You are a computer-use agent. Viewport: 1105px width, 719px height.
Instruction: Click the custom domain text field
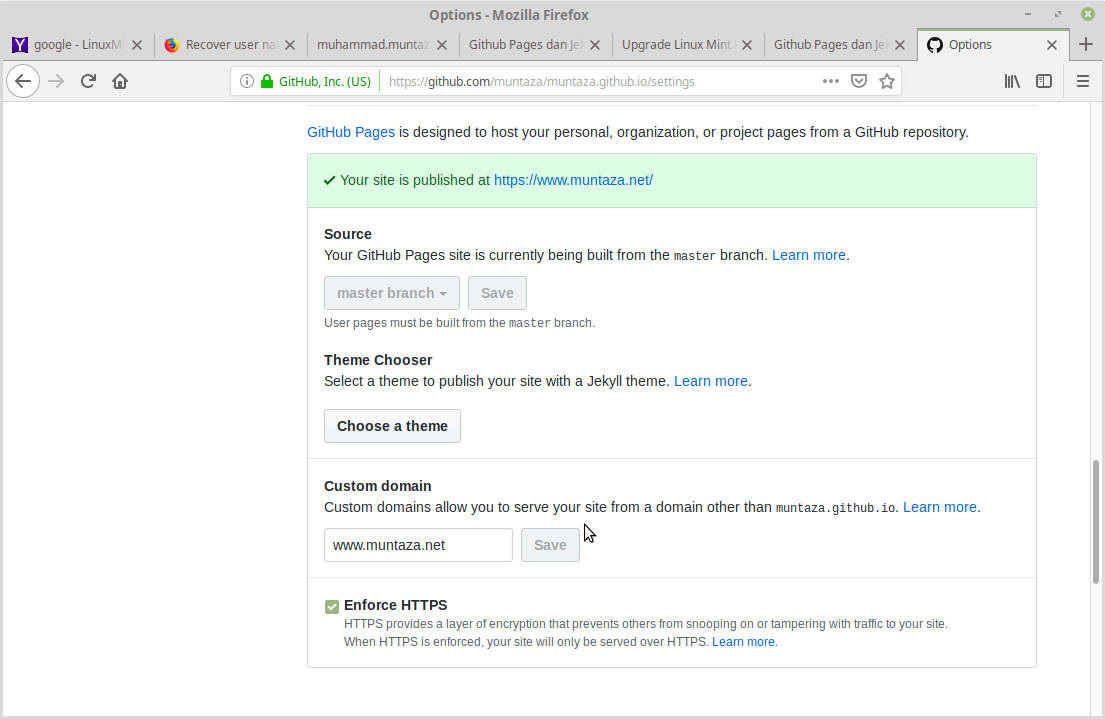(418, 545)
